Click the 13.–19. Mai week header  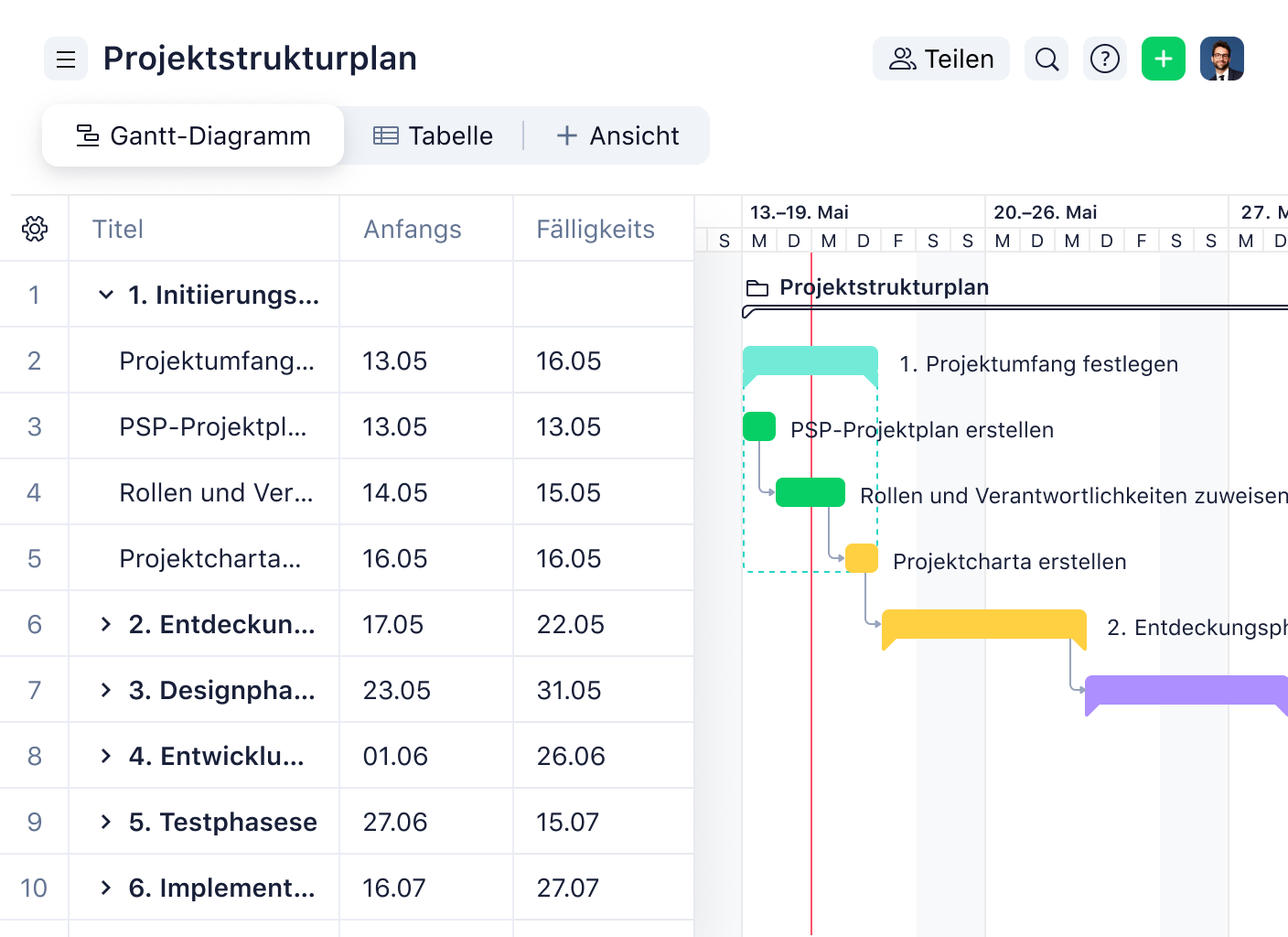pyautogui.click(x=800, y=212)
